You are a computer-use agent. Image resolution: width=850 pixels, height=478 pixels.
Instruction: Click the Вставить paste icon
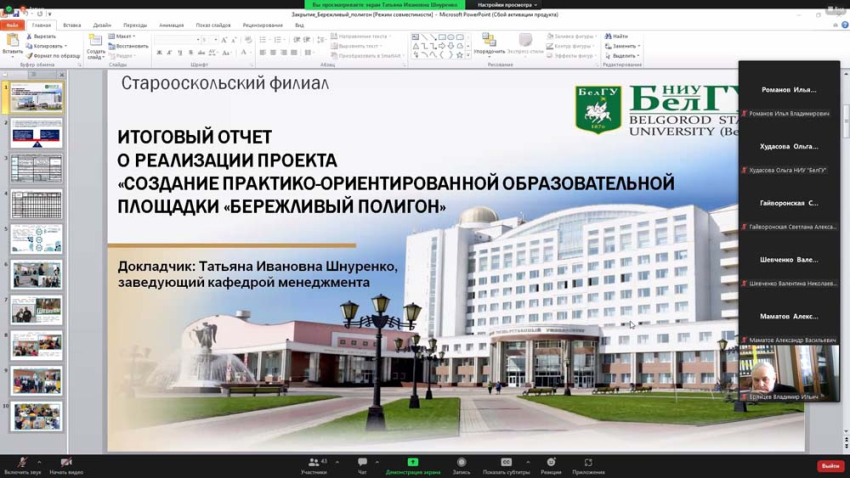tap(12, 41)
